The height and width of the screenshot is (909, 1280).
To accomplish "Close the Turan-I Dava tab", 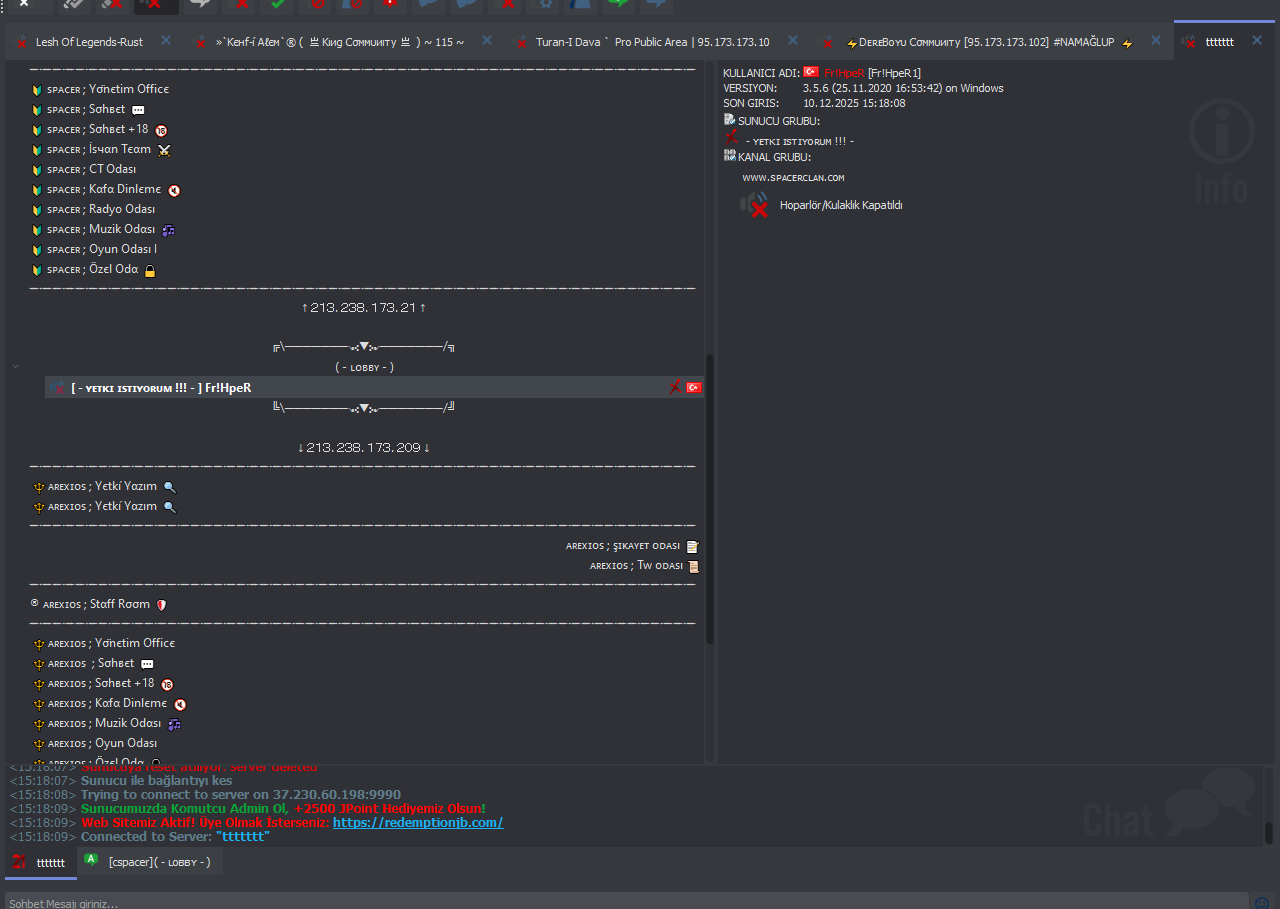I will (x=793, y=41).
